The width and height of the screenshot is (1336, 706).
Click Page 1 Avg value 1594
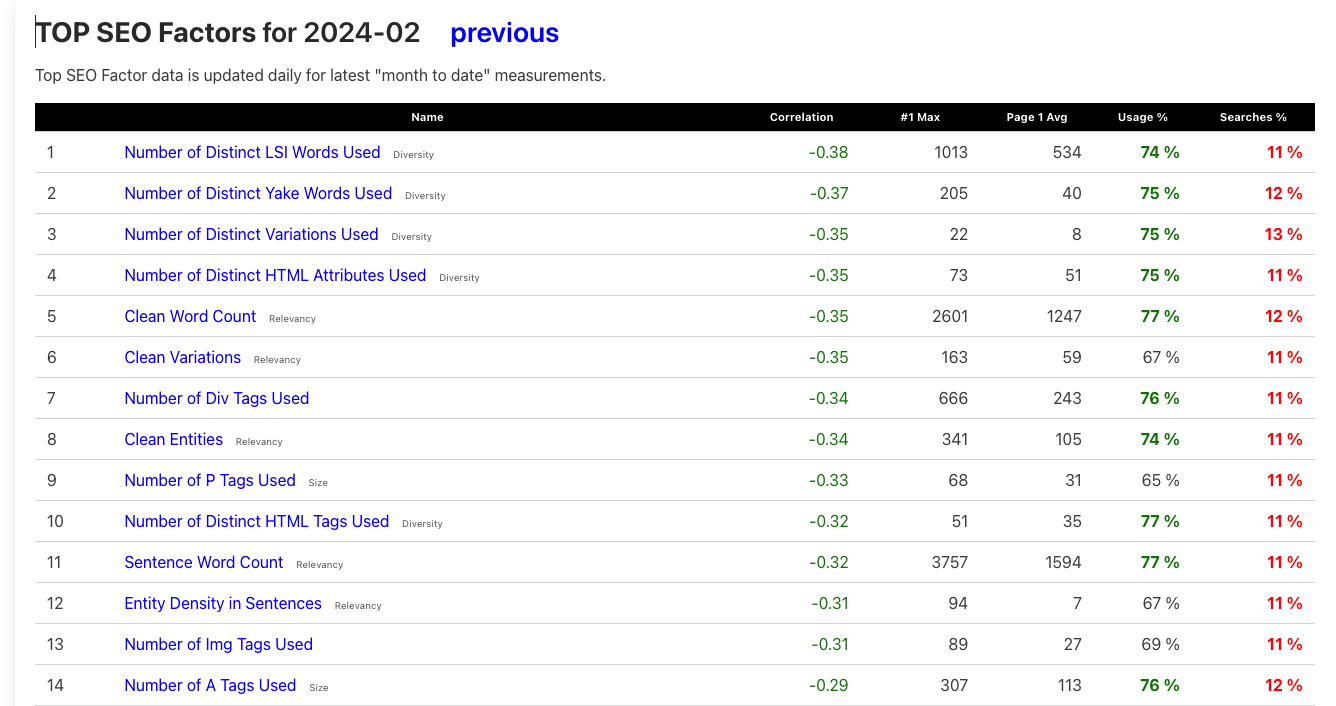coord(1063,562)
